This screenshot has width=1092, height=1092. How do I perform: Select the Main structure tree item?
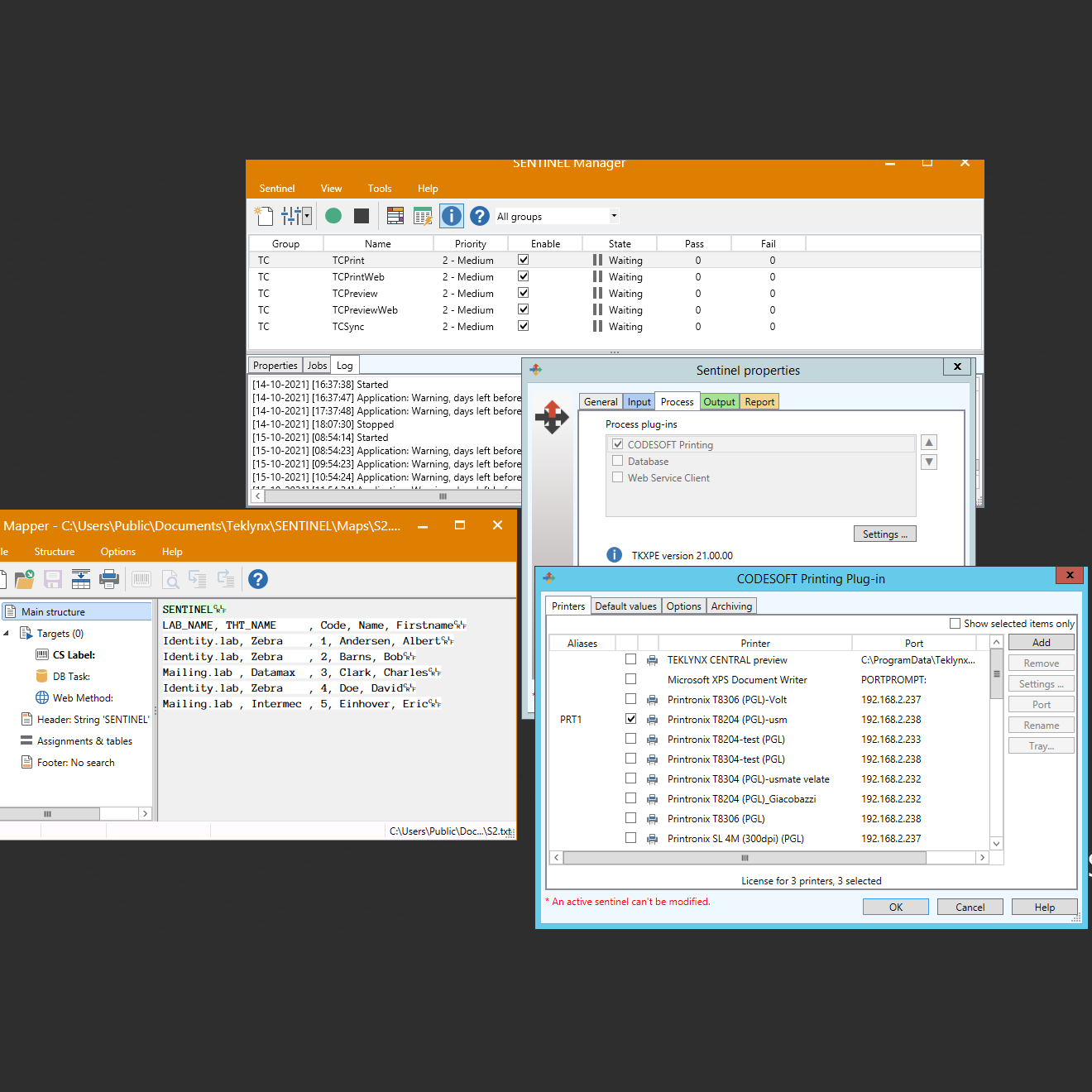77,611
